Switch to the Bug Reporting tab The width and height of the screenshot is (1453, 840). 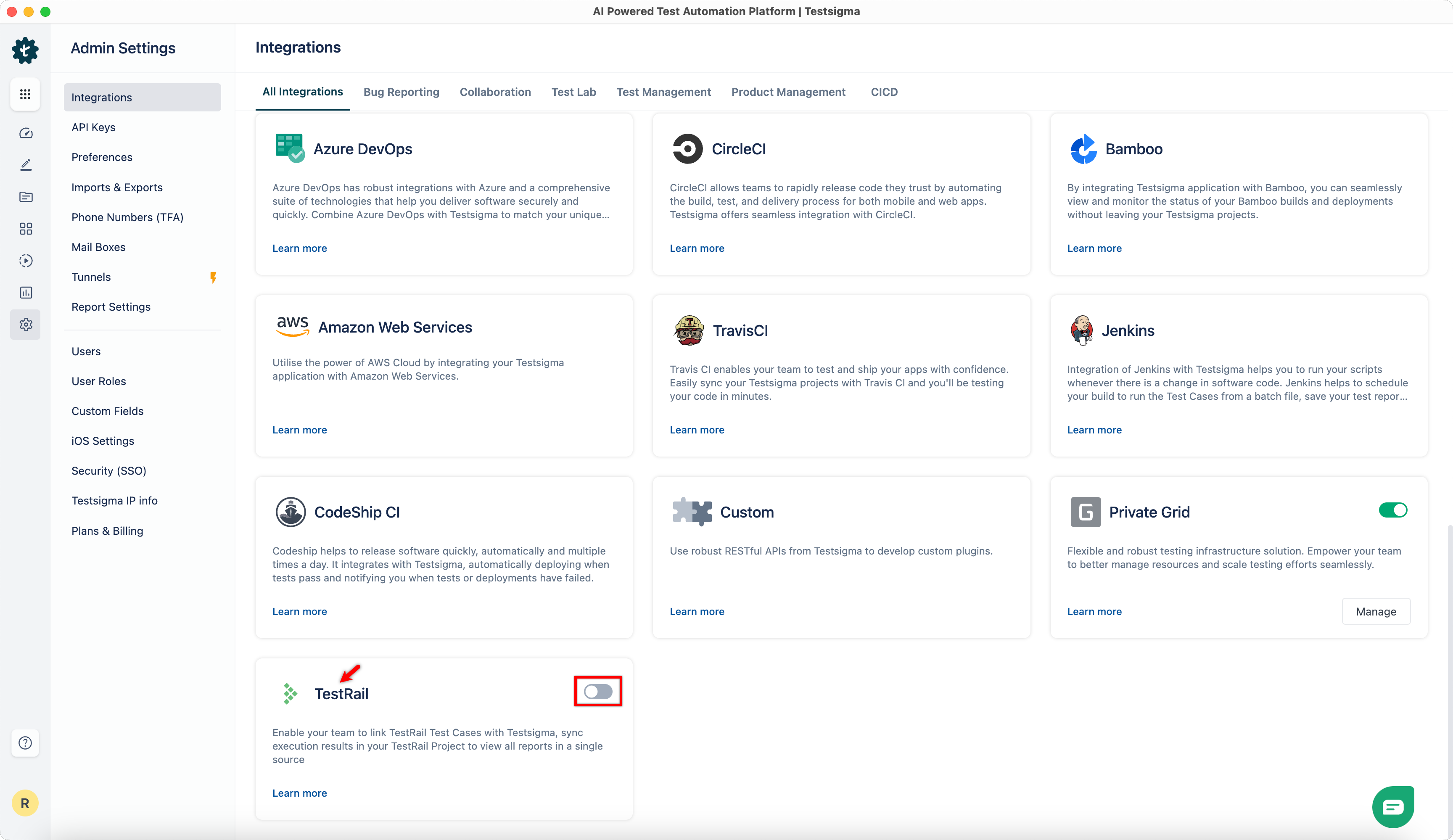point(401,92)
